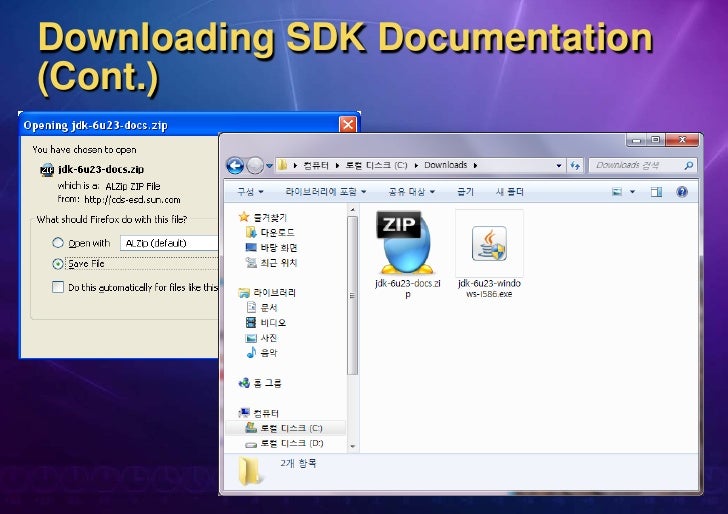Viewport: 728px width, 514px height.
Task: Select the Open with radio button in Firefox dialog
Action: (58, 242)
